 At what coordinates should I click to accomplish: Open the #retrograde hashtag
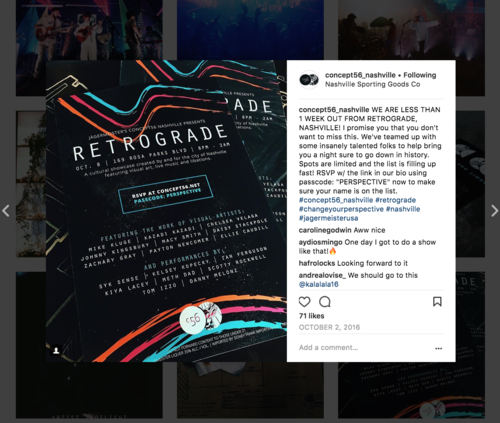pyautogui.click(x=395, y=200)
